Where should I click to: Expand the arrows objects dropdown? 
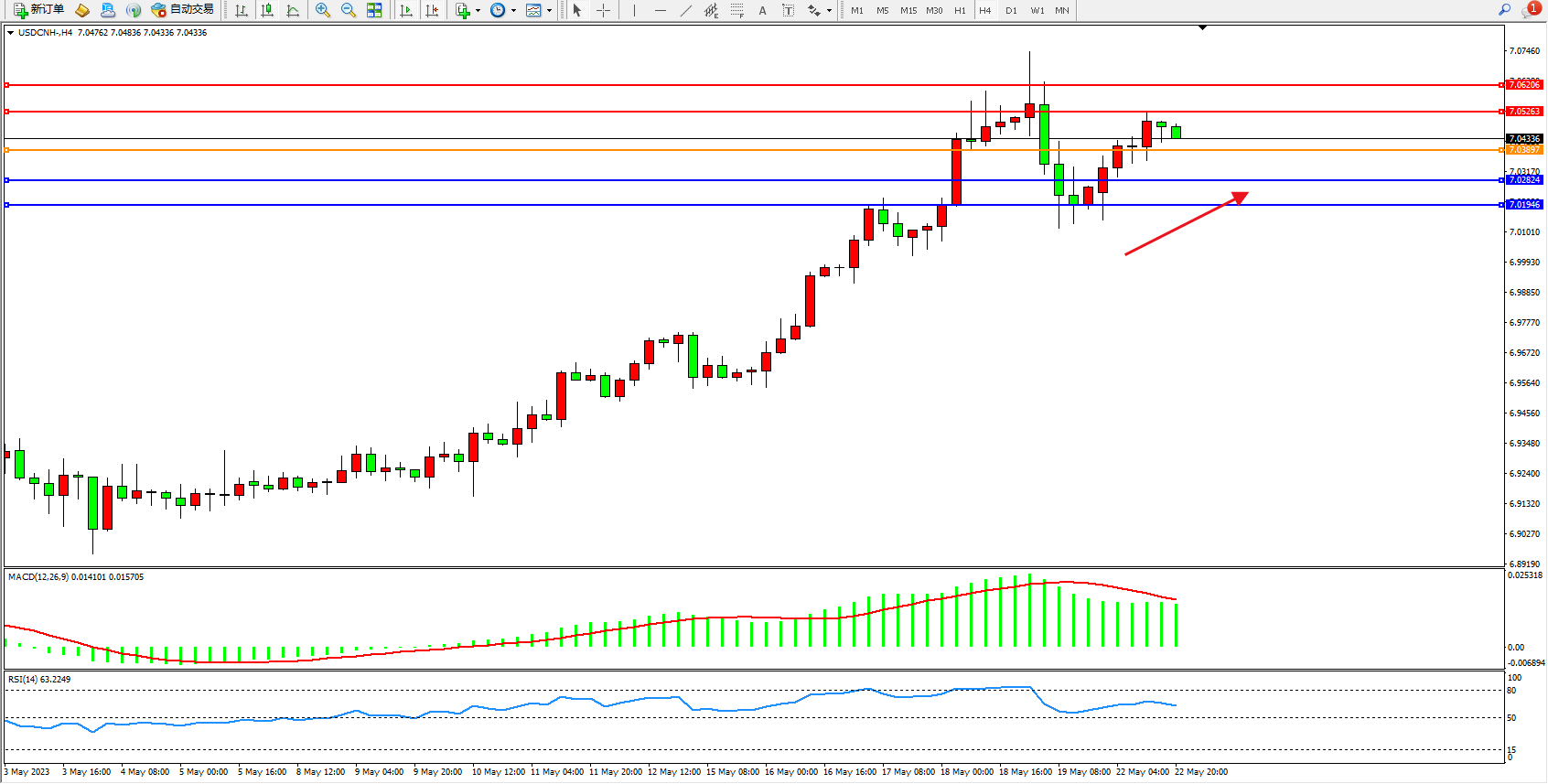[x=829, y=11]
